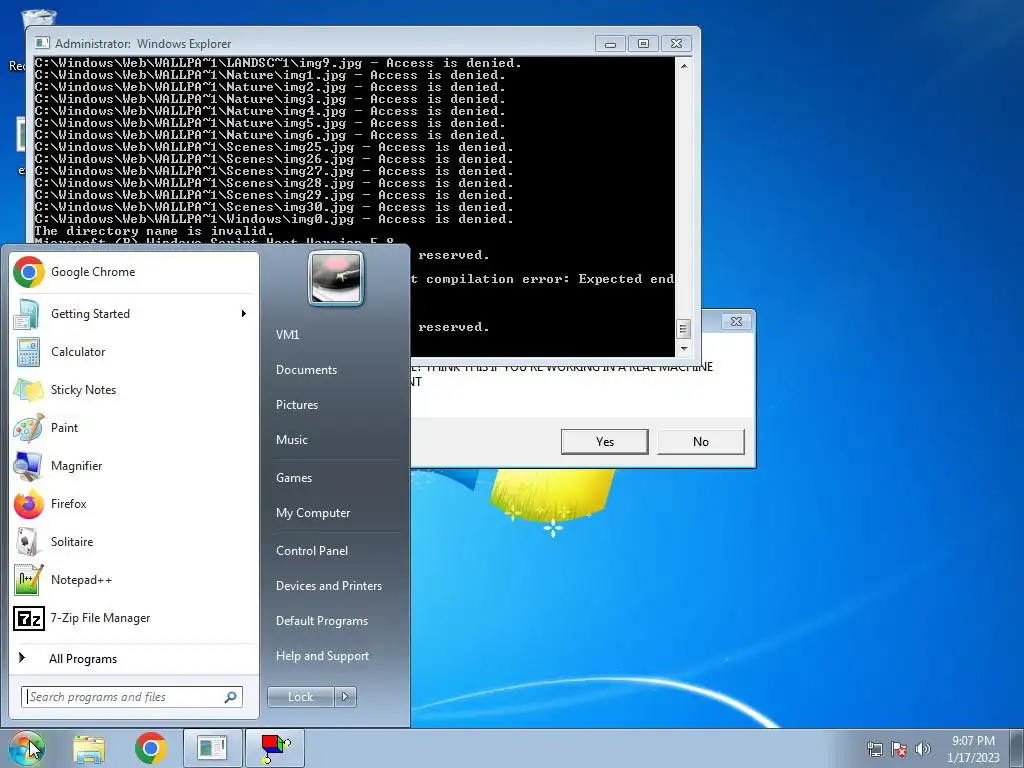Open the network tray icon
This screenshot has height=768, width=1024.
874,749
